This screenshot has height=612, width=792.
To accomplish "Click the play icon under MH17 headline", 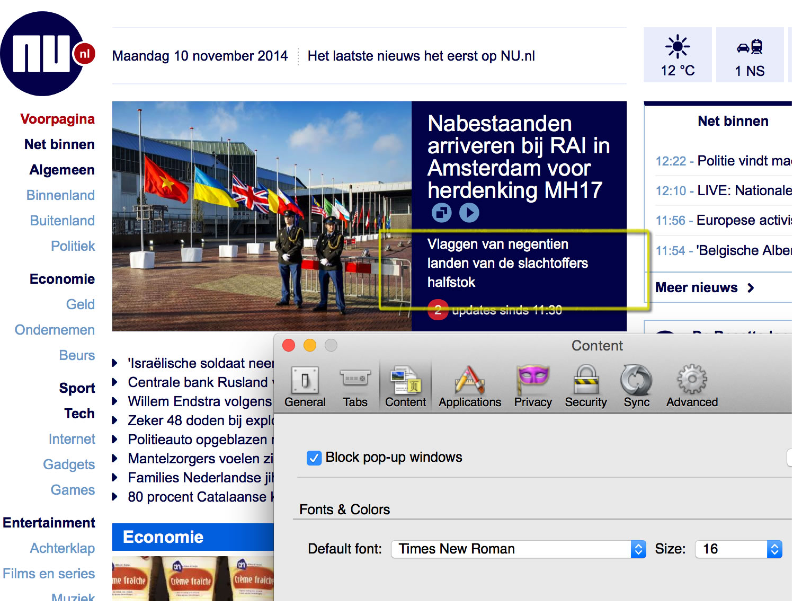I will tap(469, 213).
